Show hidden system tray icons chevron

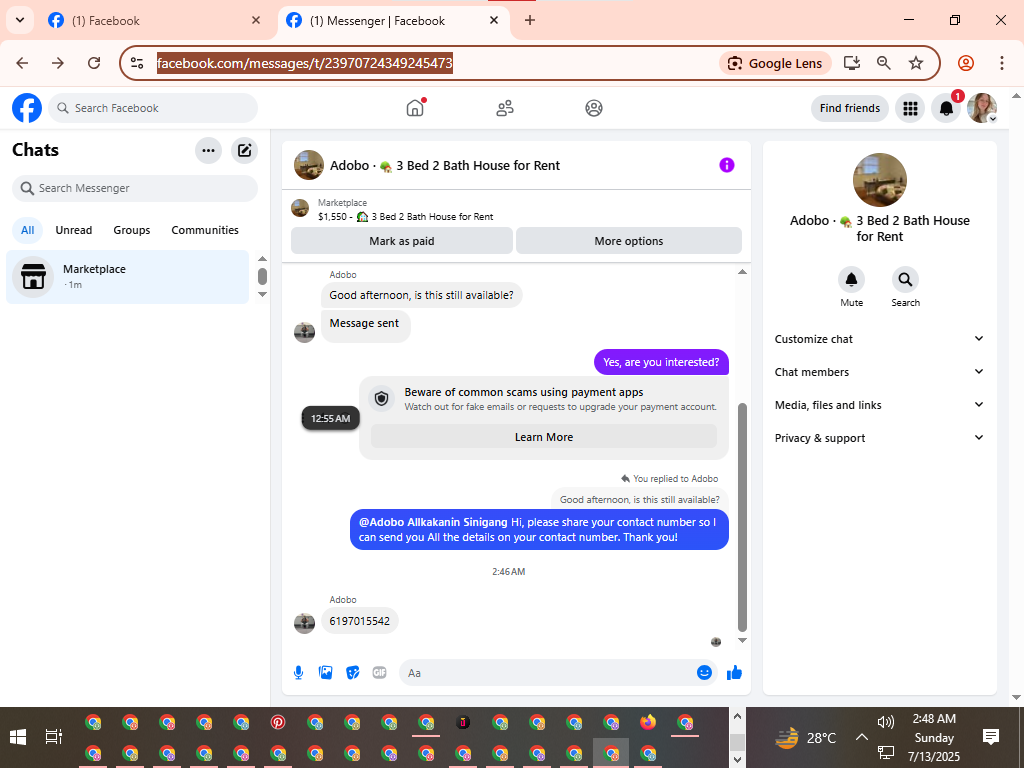click(x=861, y=737)
